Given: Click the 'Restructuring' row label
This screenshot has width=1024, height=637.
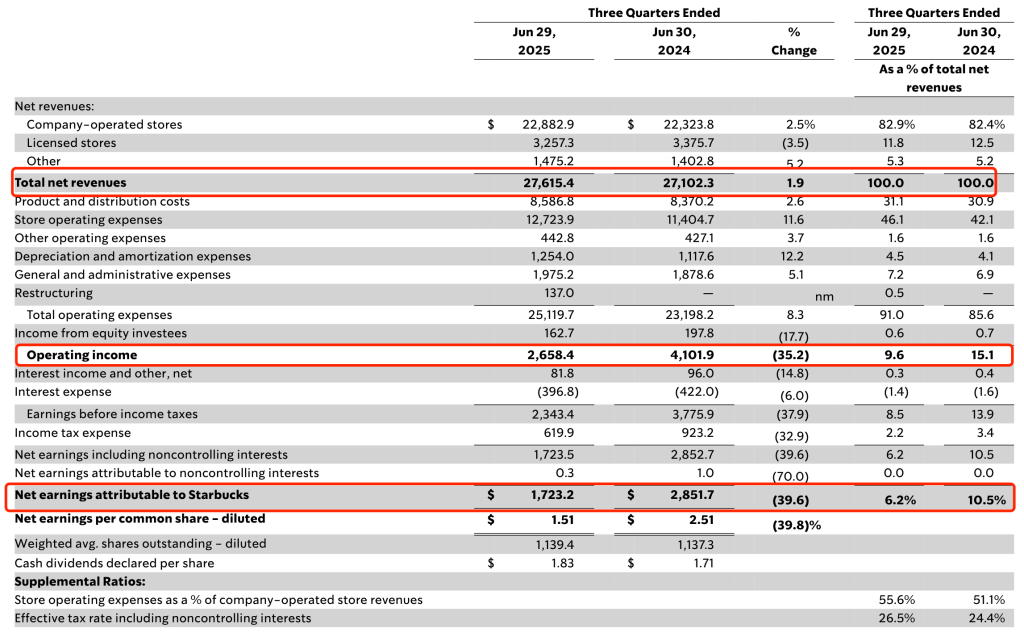Looking at the screenshot, I should click(54, 293).
